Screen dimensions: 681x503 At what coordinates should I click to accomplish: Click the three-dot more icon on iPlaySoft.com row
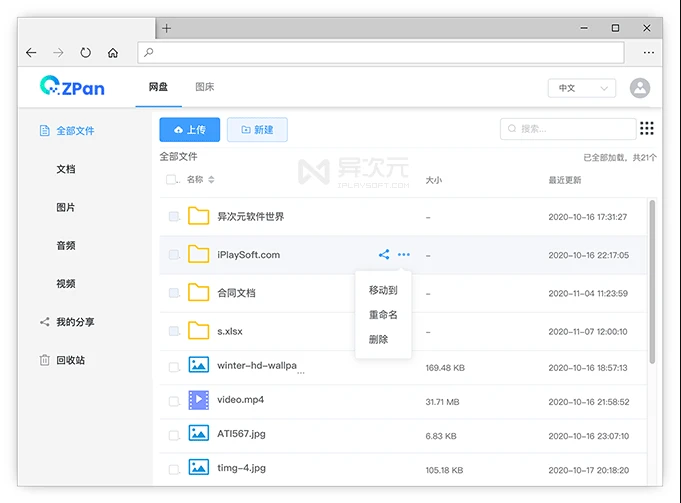(403, 255)
